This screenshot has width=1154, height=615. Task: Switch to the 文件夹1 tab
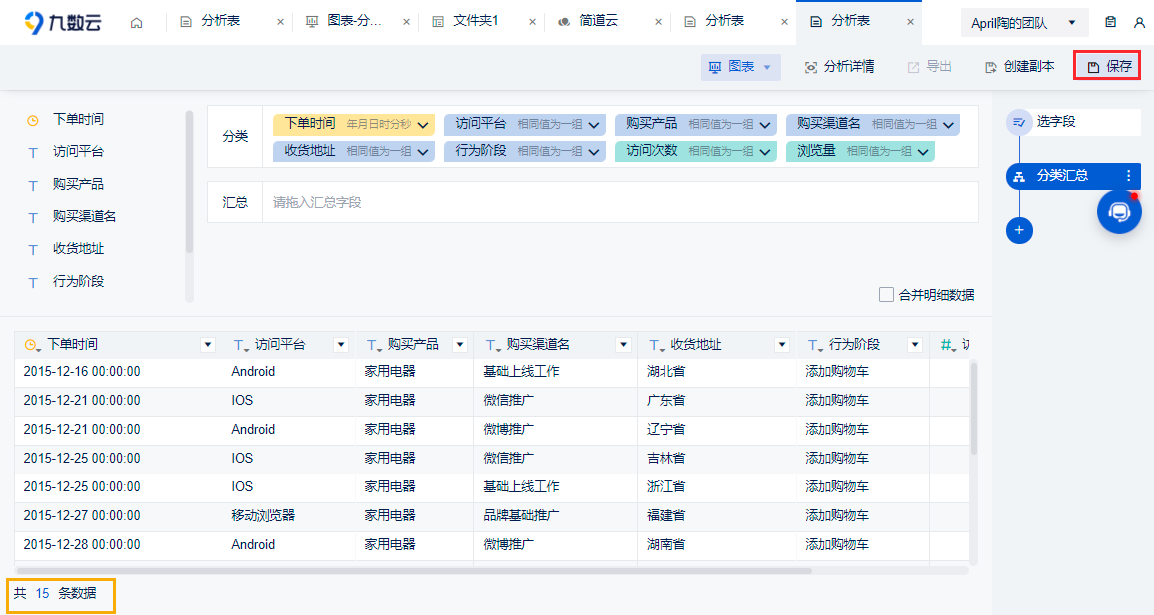(475, 21)
